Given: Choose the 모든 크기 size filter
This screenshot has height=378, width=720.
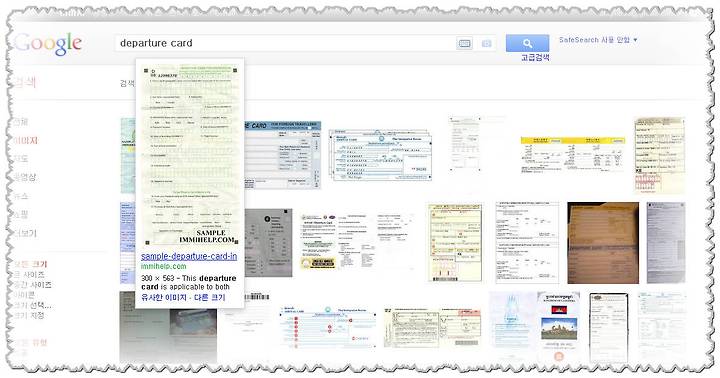Looking at the screenshot, I should pyautogui.click(x=30, y=265).
